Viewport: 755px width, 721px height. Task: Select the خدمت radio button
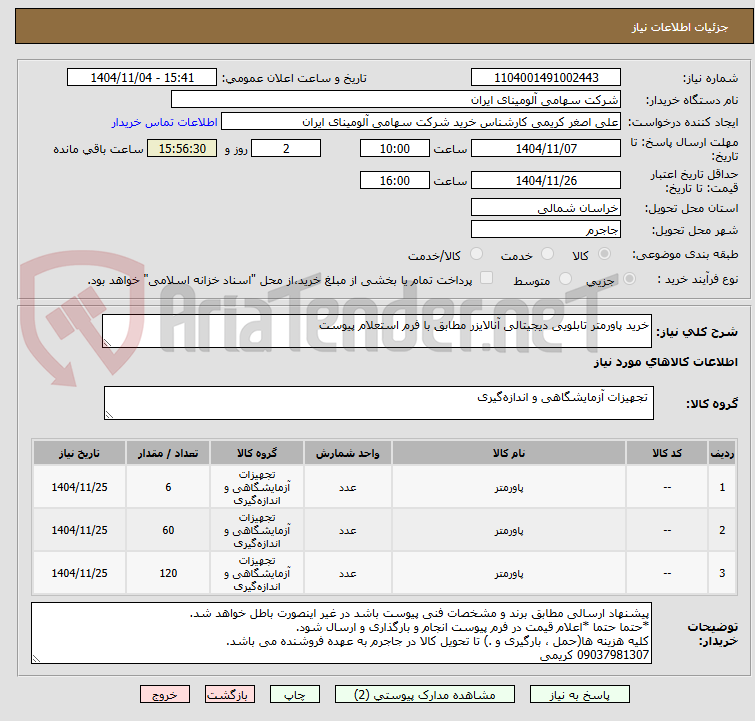point(547,254)
